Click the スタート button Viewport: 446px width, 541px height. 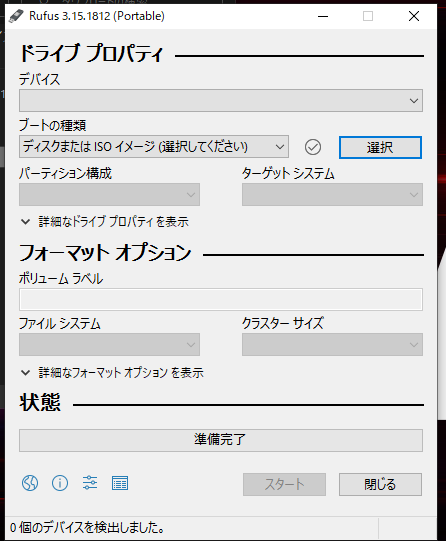pos(284,484)
